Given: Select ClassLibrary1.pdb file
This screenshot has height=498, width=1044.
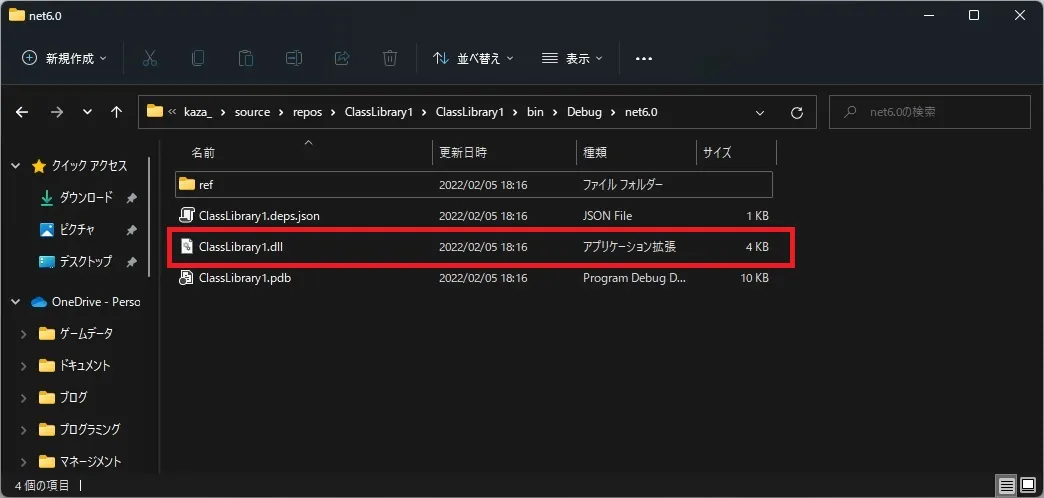Looking at the screenshot, I should (x=474, y=278).
